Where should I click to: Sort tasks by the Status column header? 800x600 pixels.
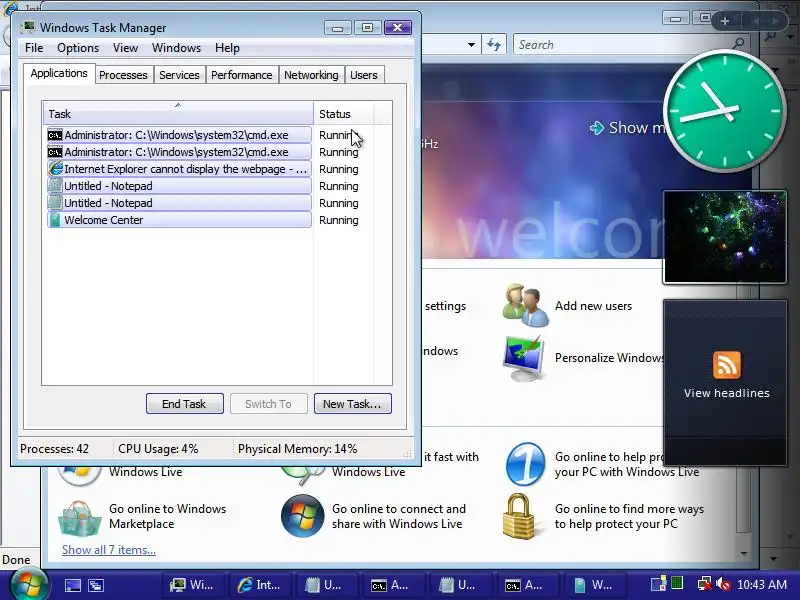tap(344, 114)
